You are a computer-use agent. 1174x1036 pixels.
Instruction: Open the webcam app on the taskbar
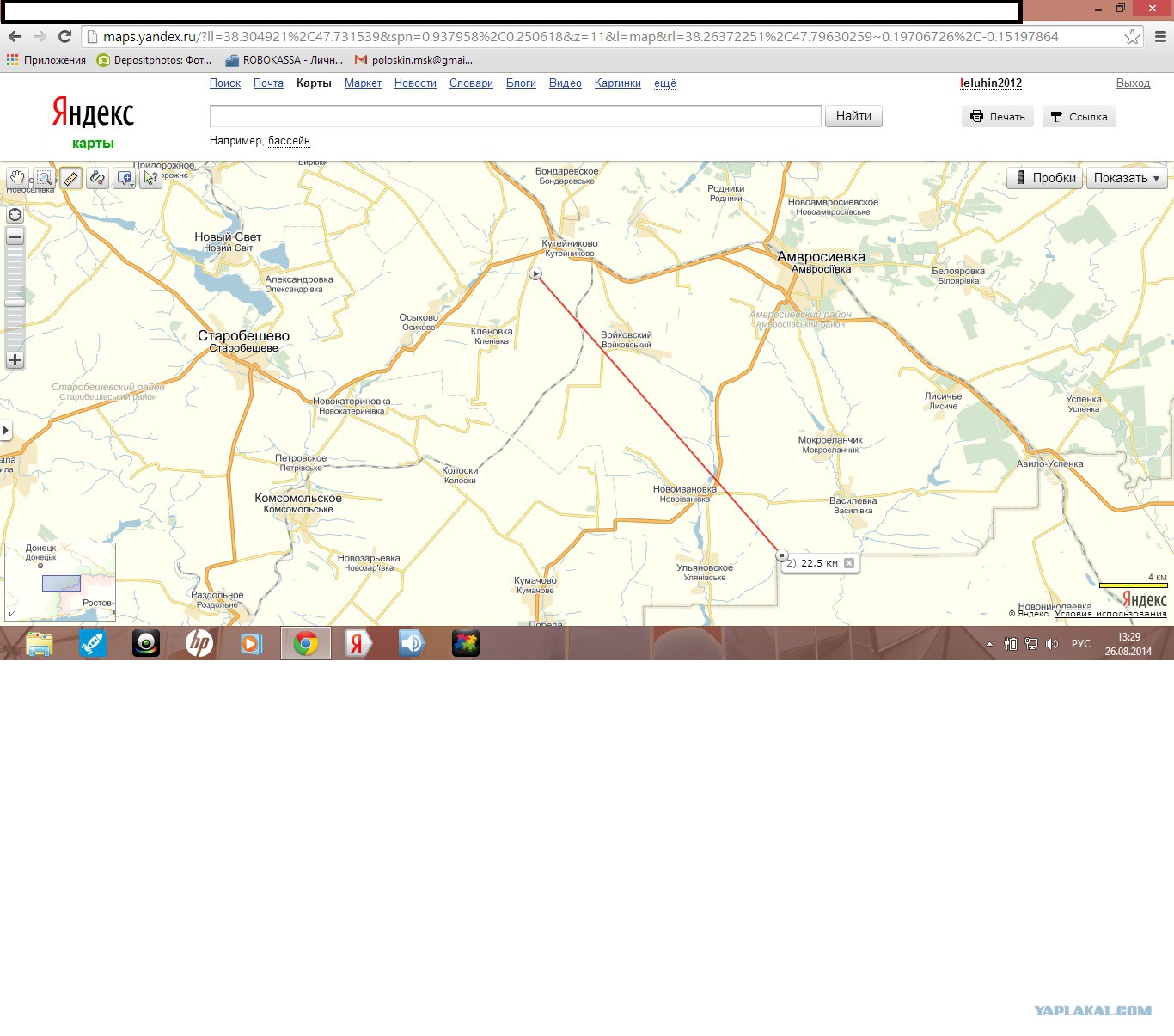point(146,643)
